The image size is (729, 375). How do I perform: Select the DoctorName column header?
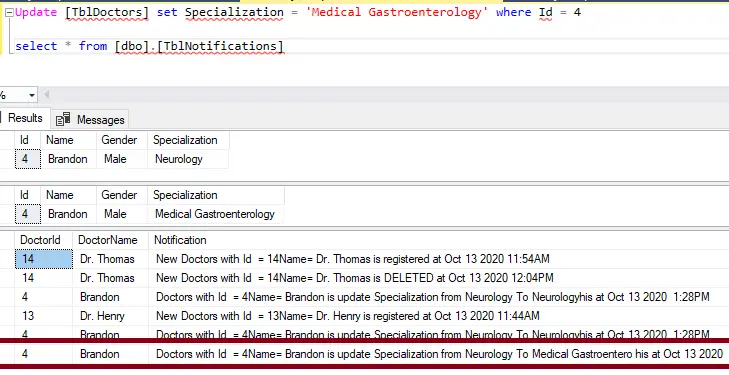click(x=111, y=240)
